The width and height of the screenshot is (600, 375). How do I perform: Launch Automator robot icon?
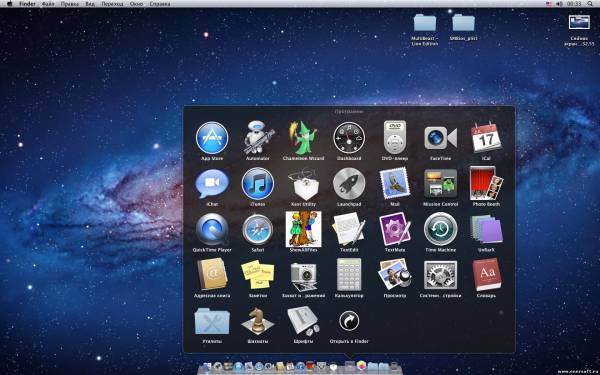(258, 138)
